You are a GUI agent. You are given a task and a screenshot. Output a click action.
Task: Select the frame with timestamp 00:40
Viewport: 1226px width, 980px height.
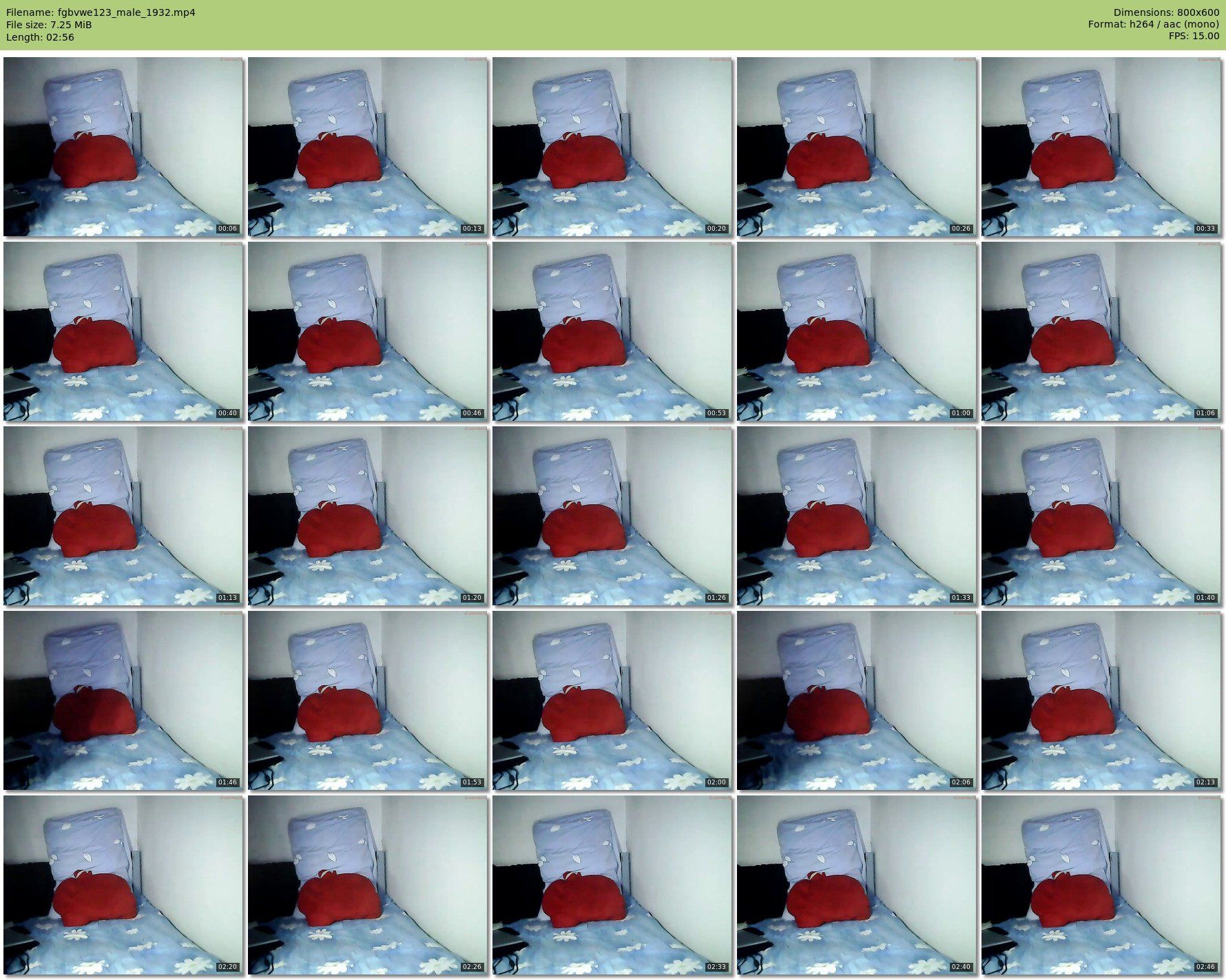[123, 331]
